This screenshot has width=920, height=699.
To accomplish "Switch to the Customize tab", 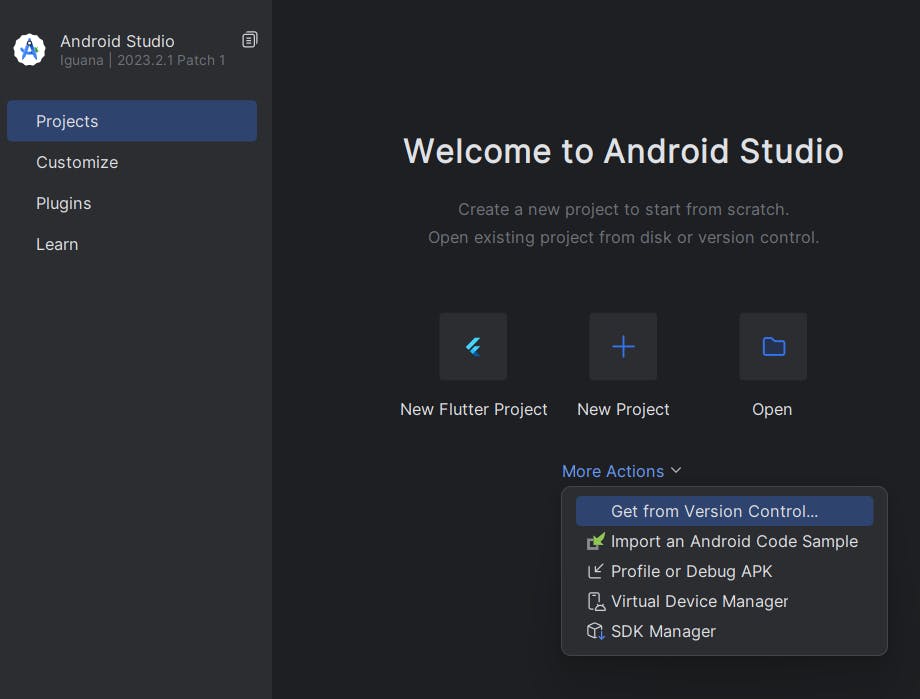I will click(77, 162).
